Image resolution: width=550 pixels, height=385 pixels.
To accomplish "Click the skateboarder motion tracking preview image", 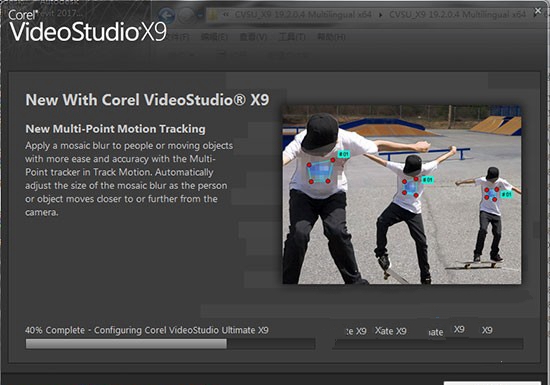I will [x=402, y=194].
